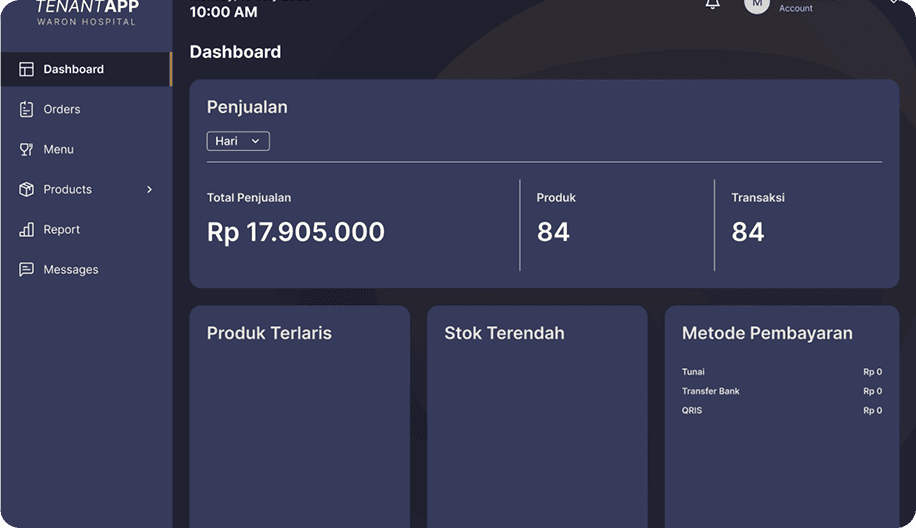Open the Hari period dropdown
This screenshot has width=916, height=528.
[x=238, y=141]
